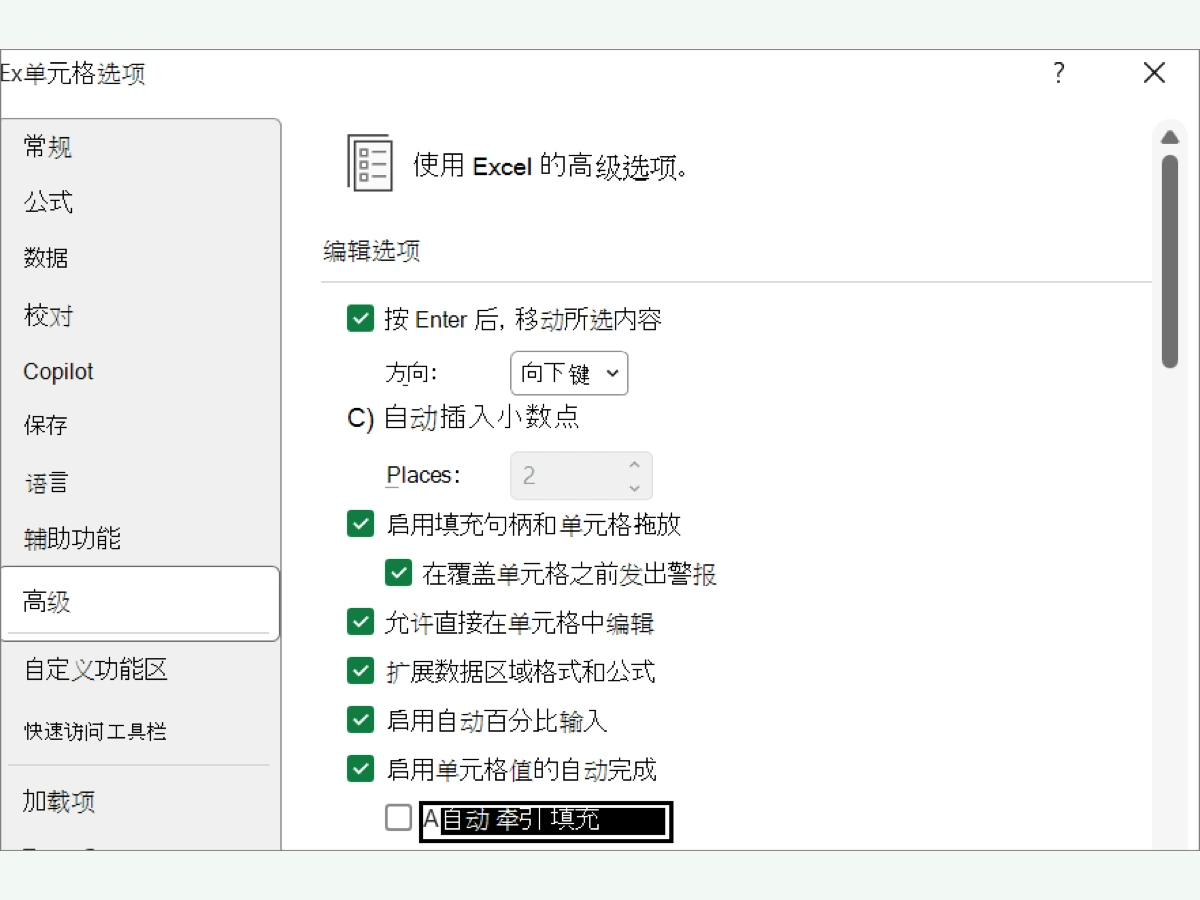The width and height of the screenshot is (1200, 900).
Task: Open the 辅助功能 options category
Action: tap(140, 540)
